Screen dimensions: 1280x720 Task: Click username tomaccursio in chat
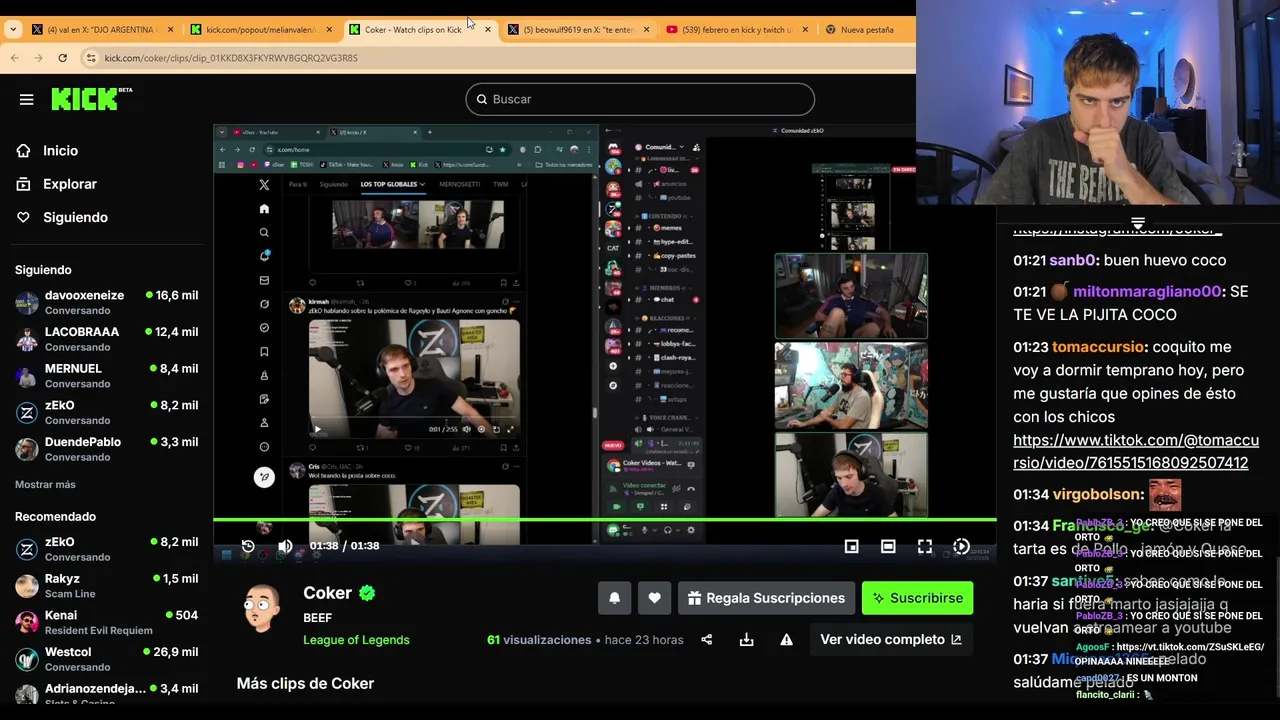click(x=1098, y=347)
